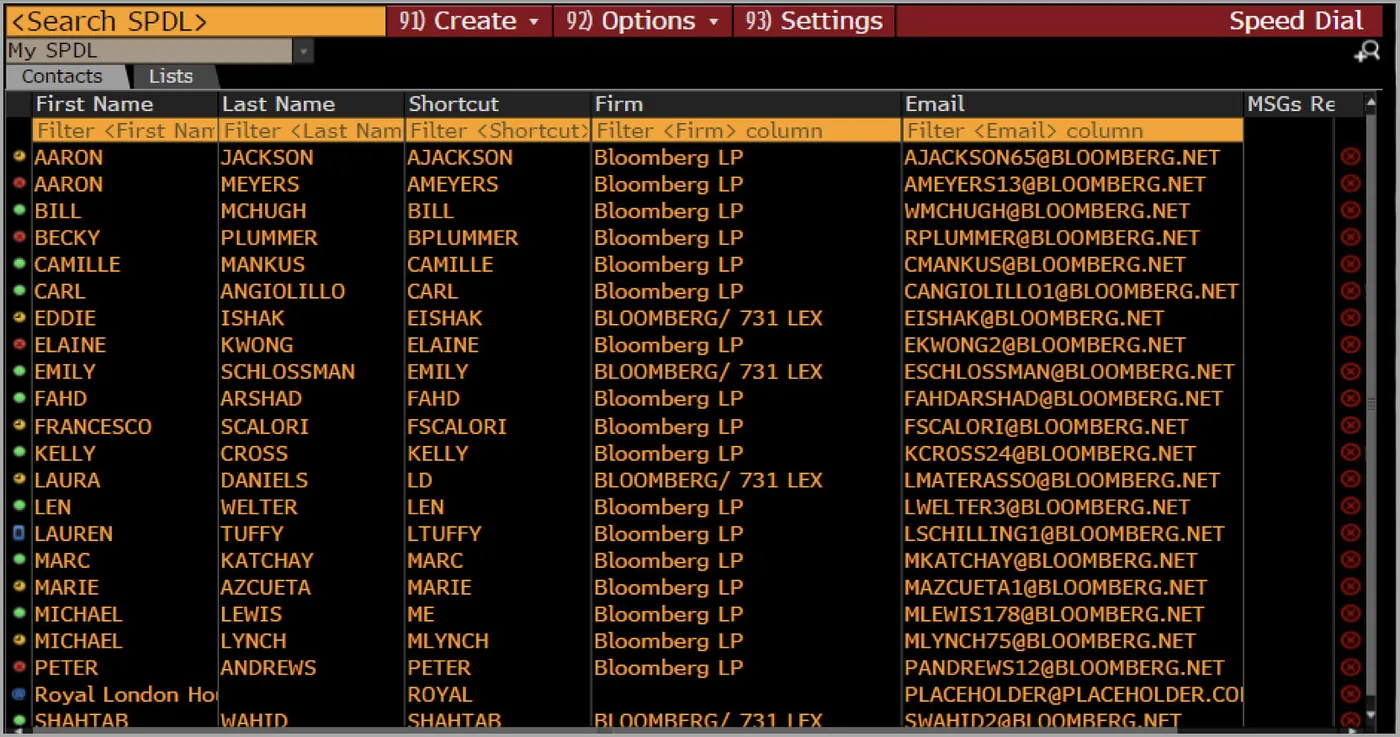This screenshot has width=1400, height=737.
Task: Delete the ELAINE KWONG contact entry
Action: pyautogui.click(x=1350, y=345)
